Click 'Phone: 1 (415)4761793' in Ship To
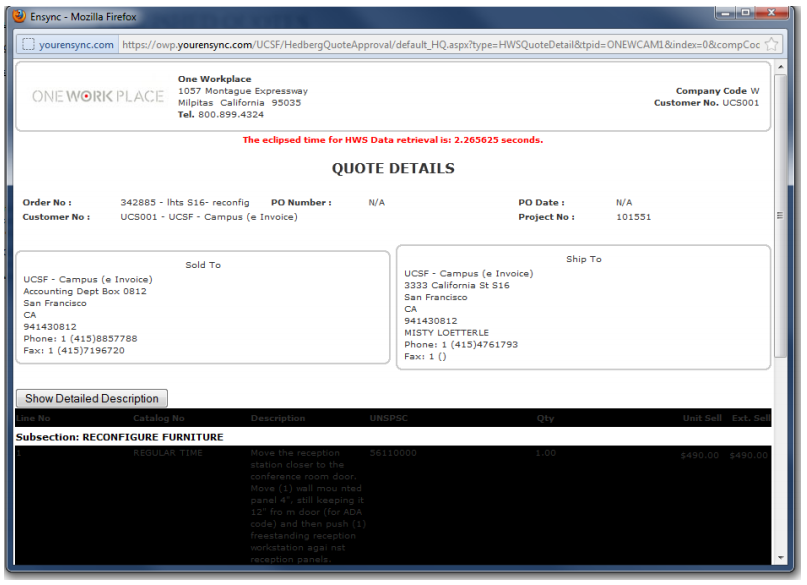The height and width of the screenshot is (585, 807). click(x=461, y=345)
